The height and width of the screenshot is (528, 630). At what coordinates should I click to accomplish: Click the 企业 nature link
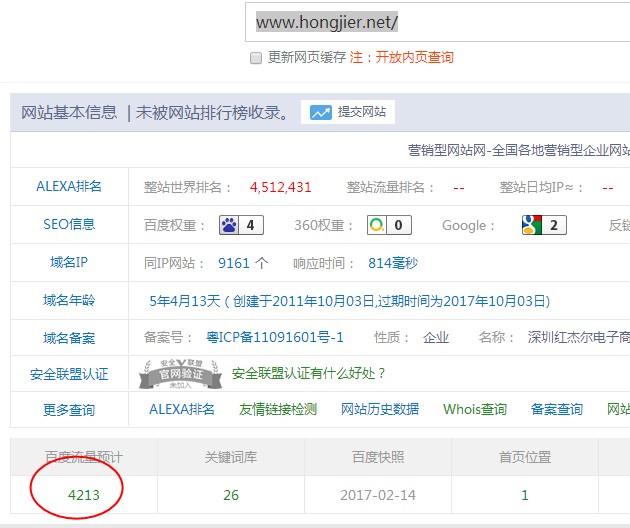[x=436, y=338]
